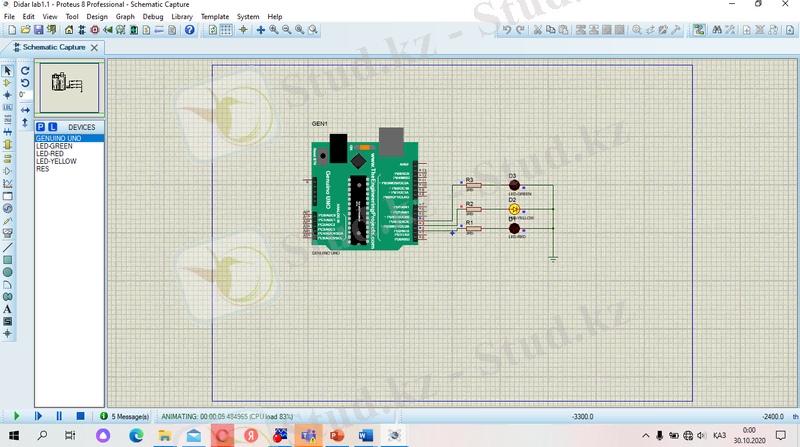Toggle the grid display icon
The height and width of the screenshot is (447, 800).
coord(227,30)
